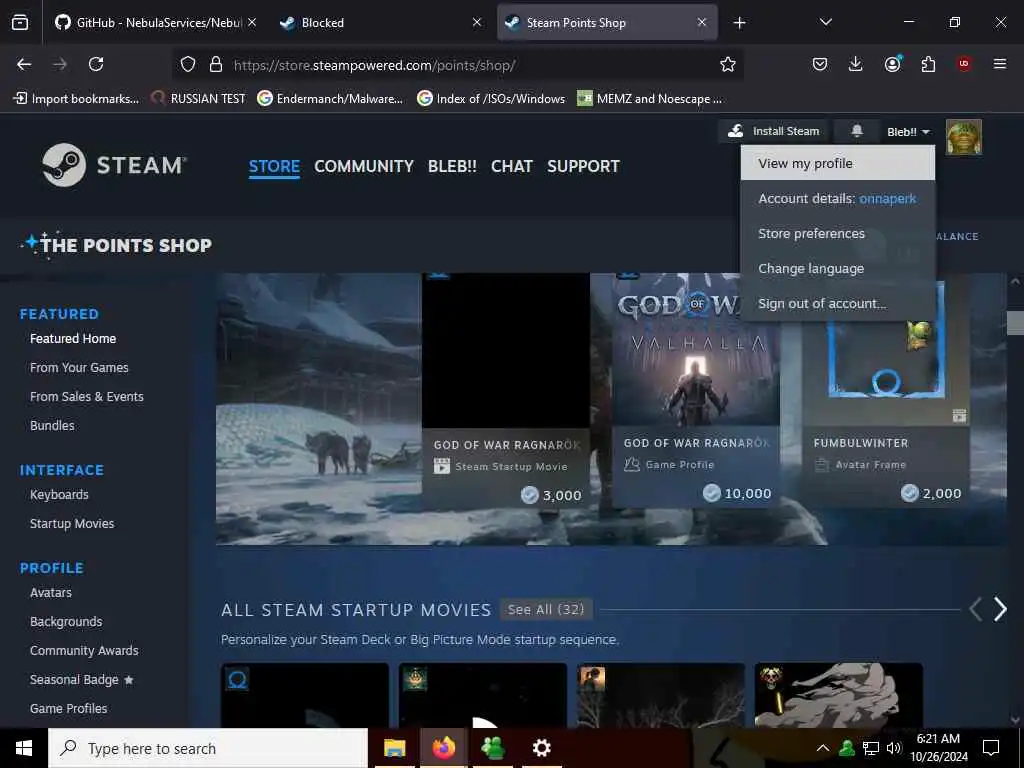Image resolution: width=1024 pixels, height=768 pixels.
Task: Open Firefox hamburger menu
Action: [x=1000, y=64]
